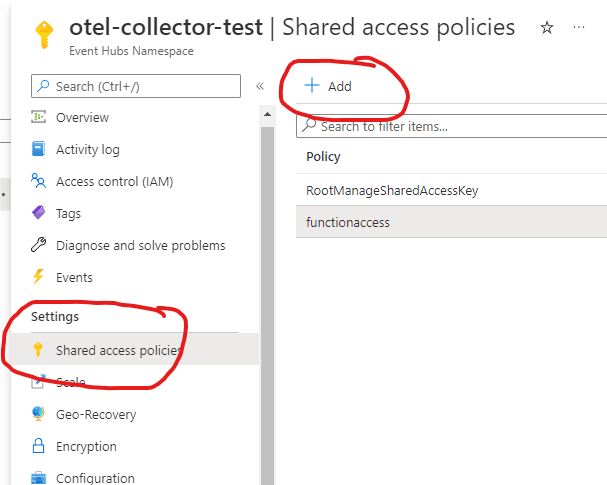Image resolution: width=607 pixels, height=485 pixels.
Task: Open the Configuration menu item
Action: [x=96, y=478]
